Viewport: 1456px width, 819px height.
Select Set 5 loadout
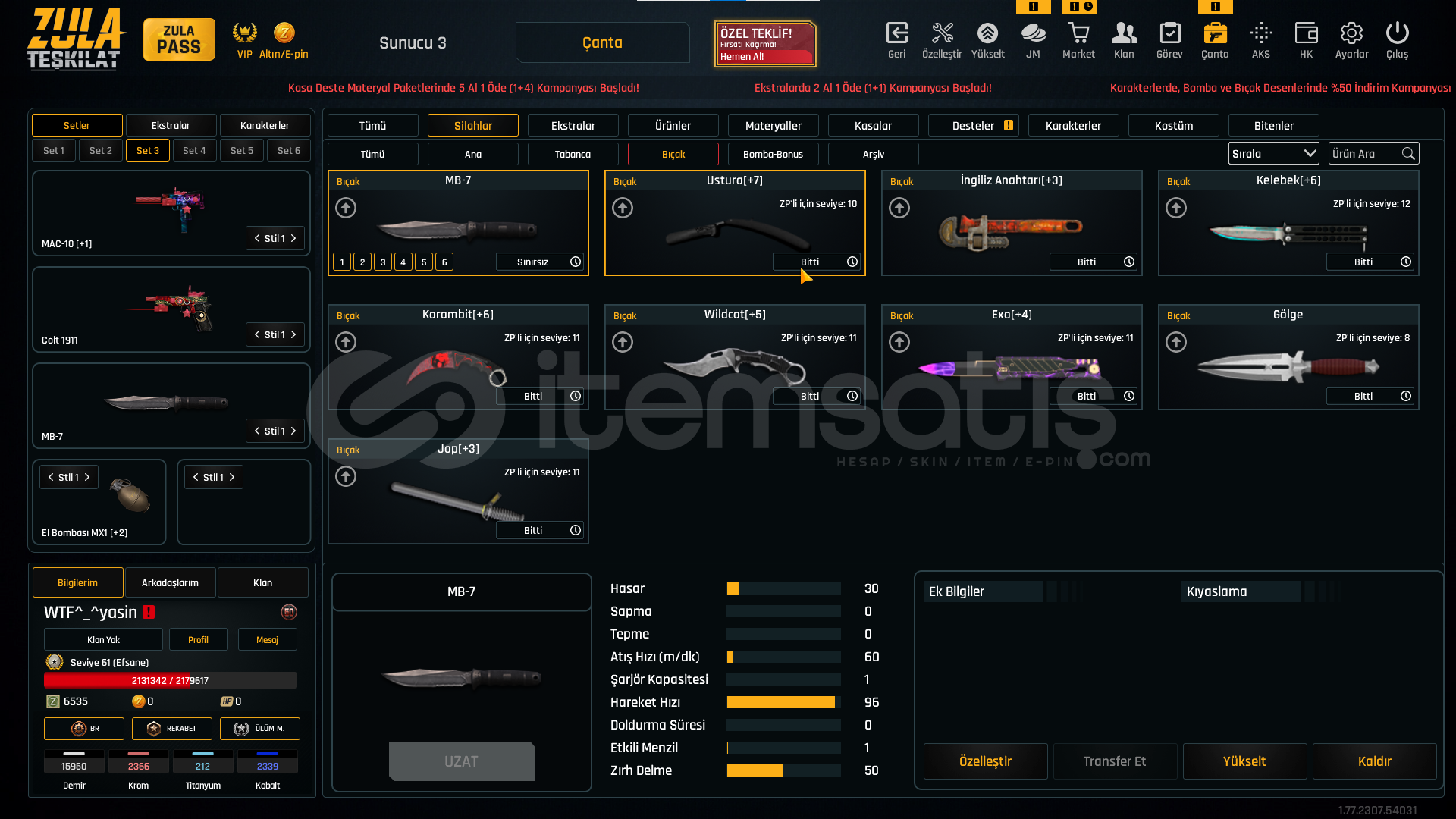click(x=242, y=150)
